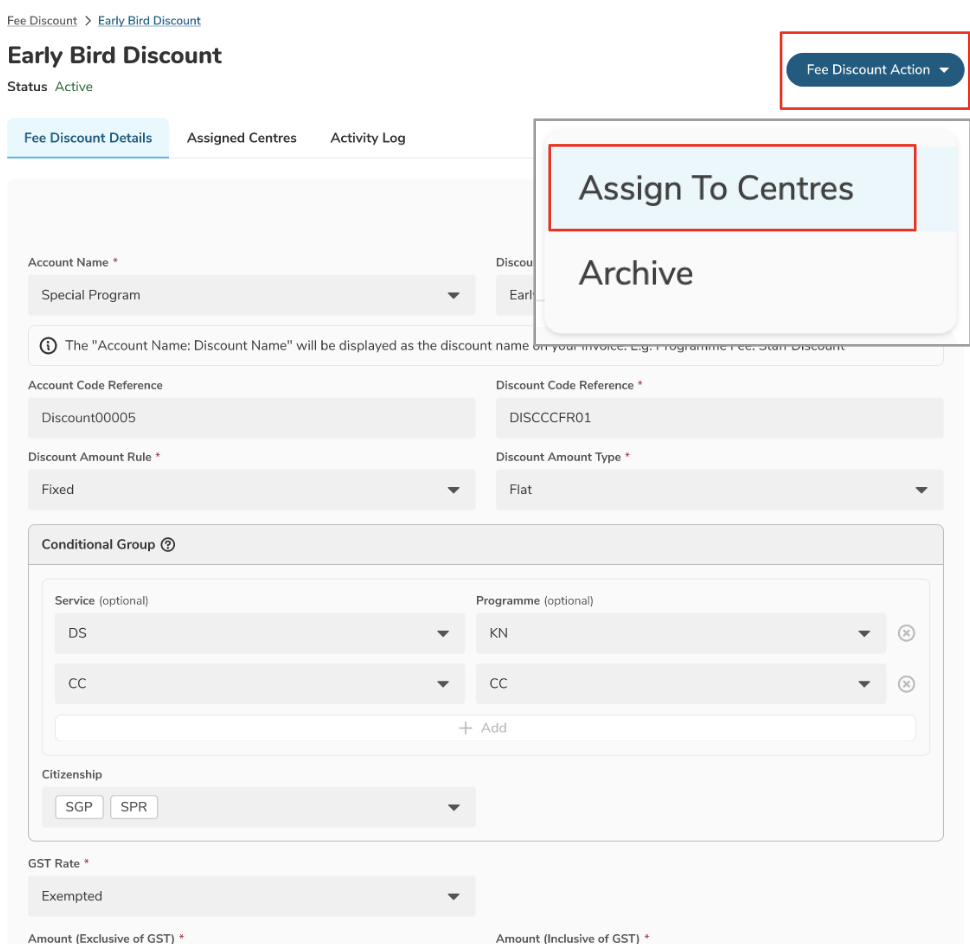The width and height of the screenshot is (970, 944).
Task: Click the Discount Code Reference field
Action: 719,418
